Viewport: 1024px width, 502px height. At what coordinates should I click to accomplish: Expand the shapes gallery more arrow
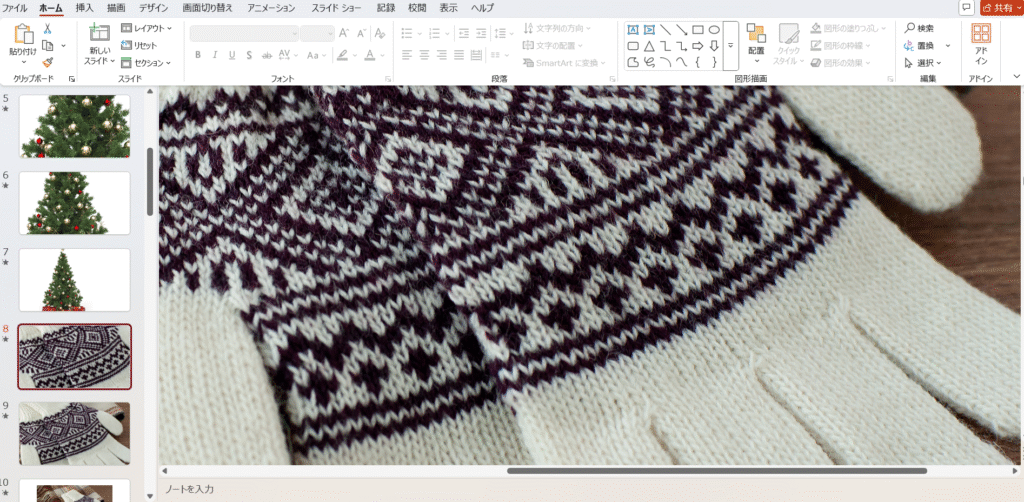tap(730, 46)
